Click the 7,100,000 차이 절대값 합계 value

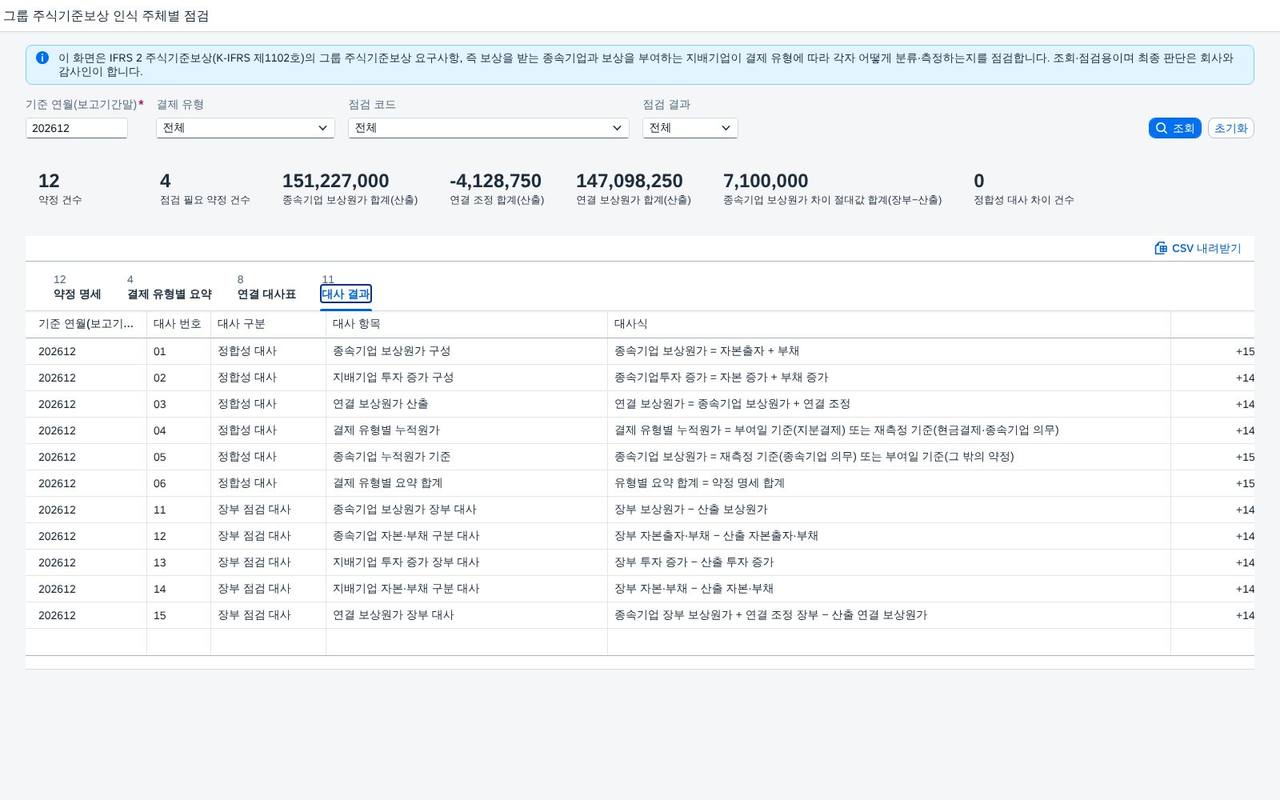pyautogui.click(x=766, y=181)
